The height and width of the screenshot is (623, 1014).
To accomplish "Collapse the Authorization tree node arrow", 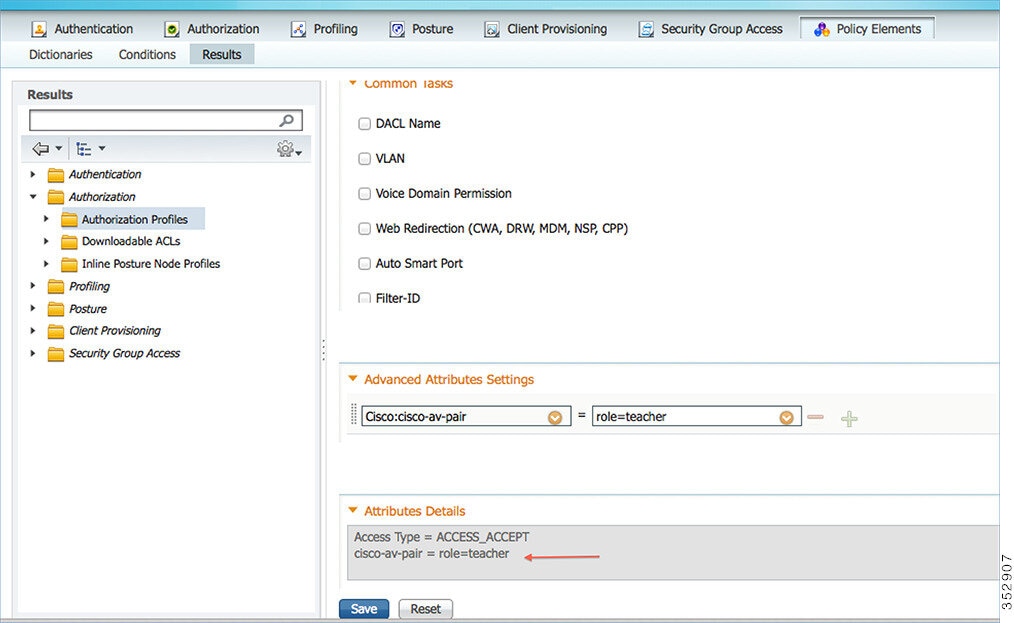I will pyautogui.click(x=33, y=197).
